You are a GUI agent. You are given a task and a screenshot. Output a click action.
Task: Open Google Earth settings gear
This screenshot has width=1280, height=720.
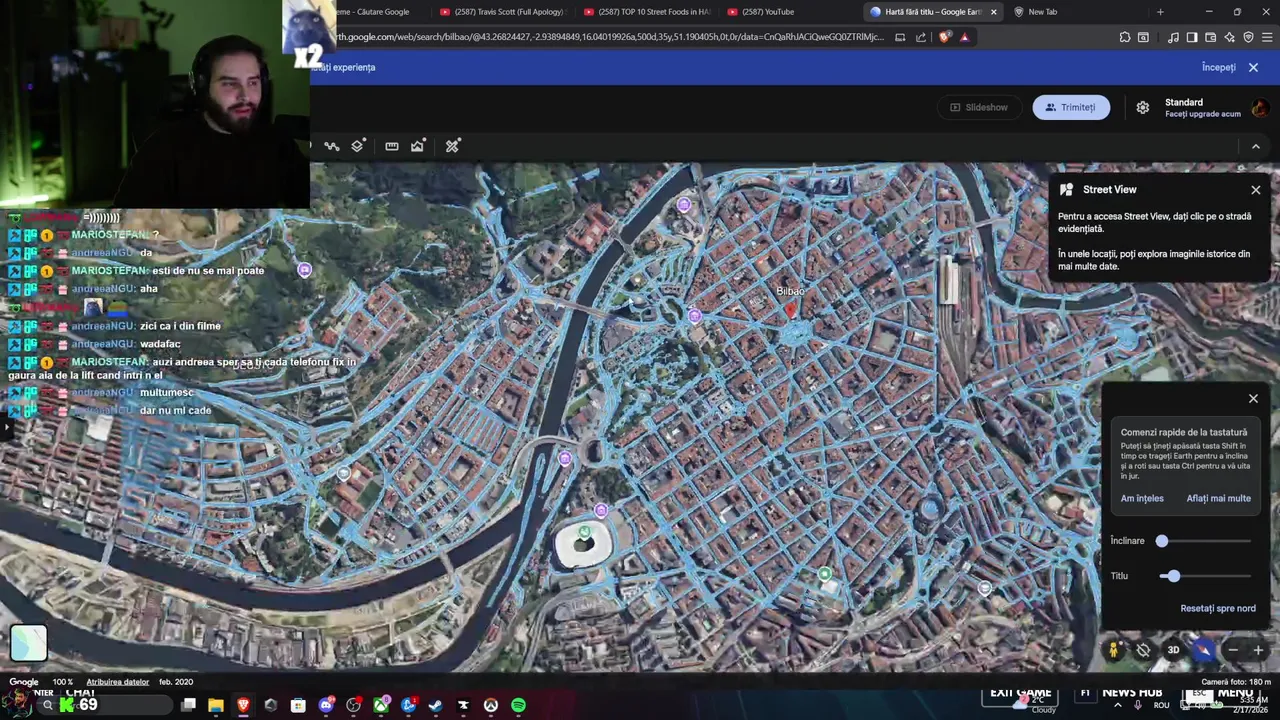coord(1143,107)
